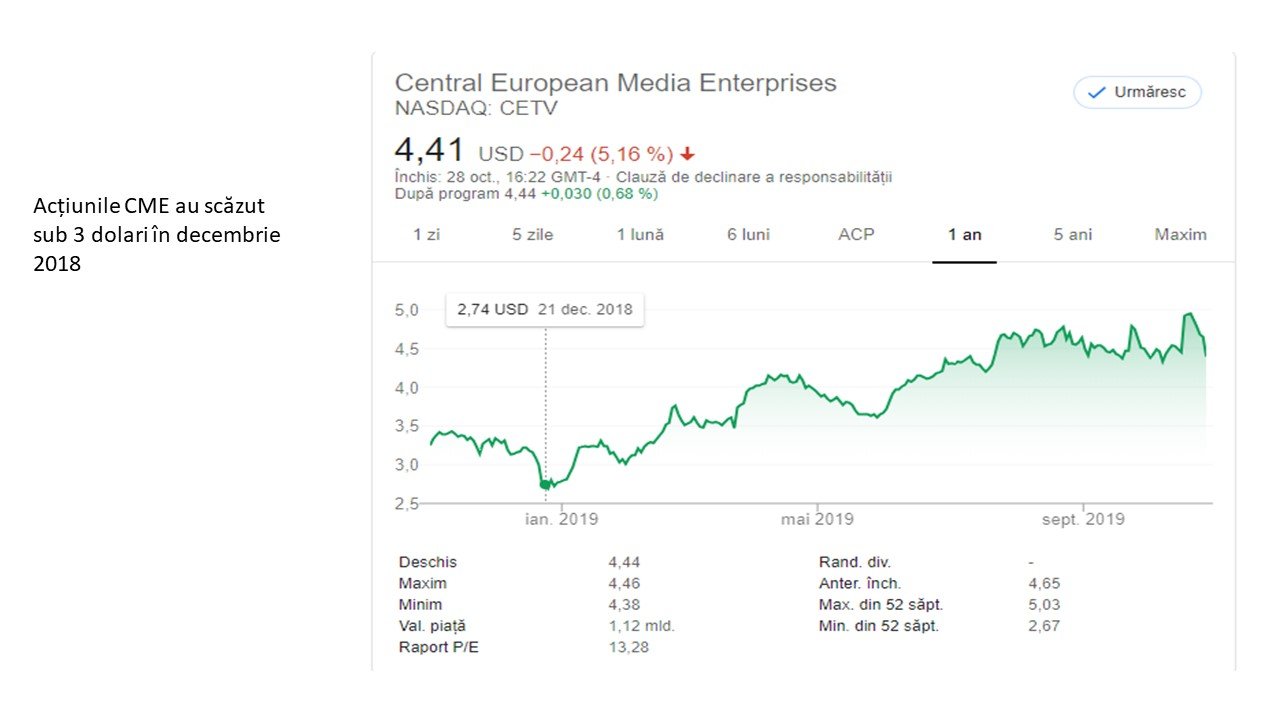1280x720 pixels.
Task: Click the Central European Media Enterprises title
Action: (615, 83)
